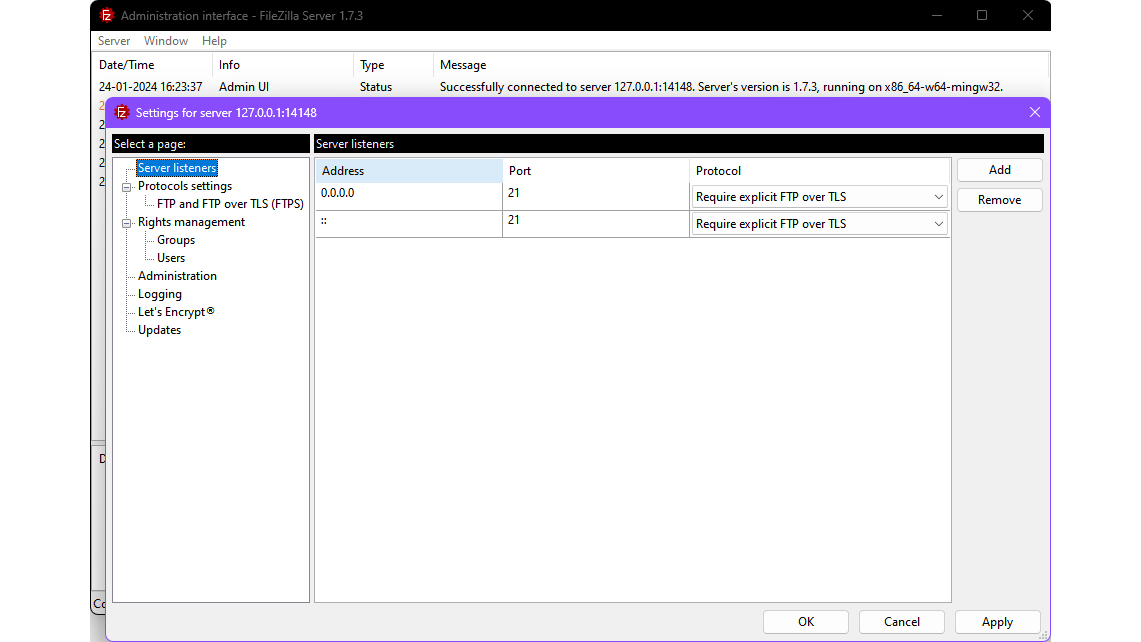Select Rights management tree item
Screen dimensions: 1141x642
point(191,222)
